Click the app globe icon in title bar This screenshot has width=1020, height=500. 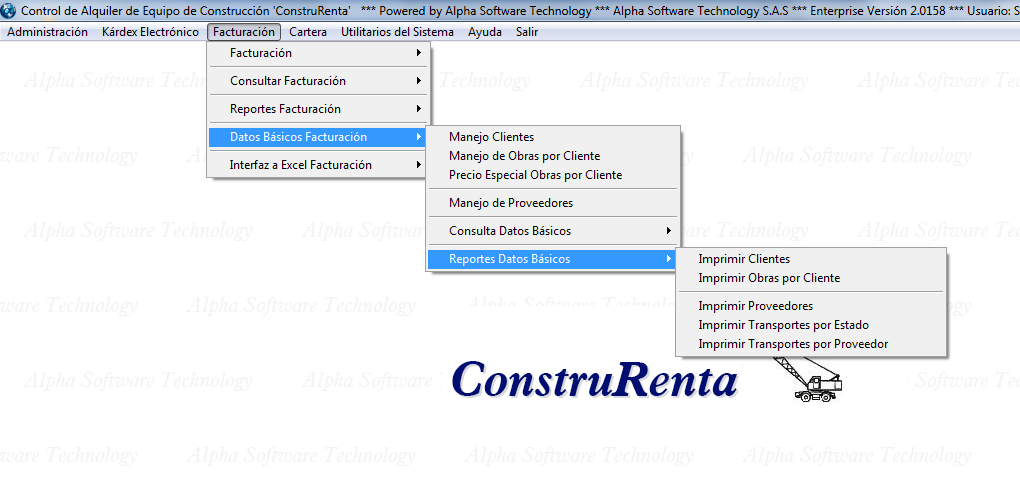9,11
